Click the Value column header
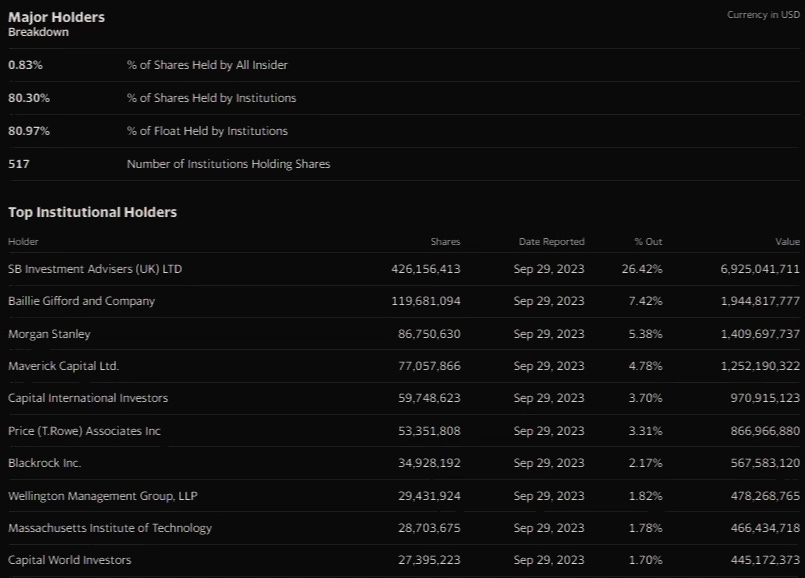This screenshot has width=805, height=578. tap(788, 241)
